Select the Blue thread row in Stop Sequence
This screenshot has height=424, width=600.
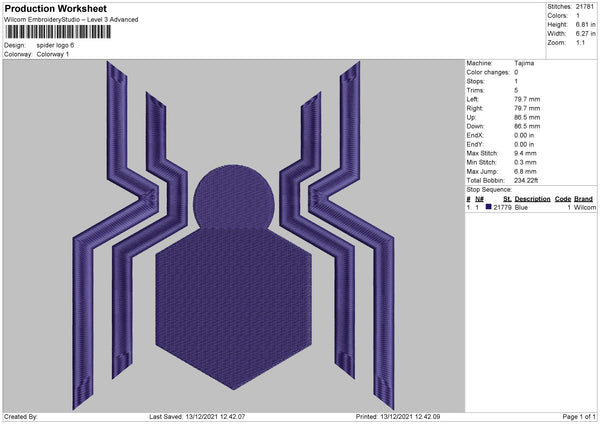tap(530, 207)
